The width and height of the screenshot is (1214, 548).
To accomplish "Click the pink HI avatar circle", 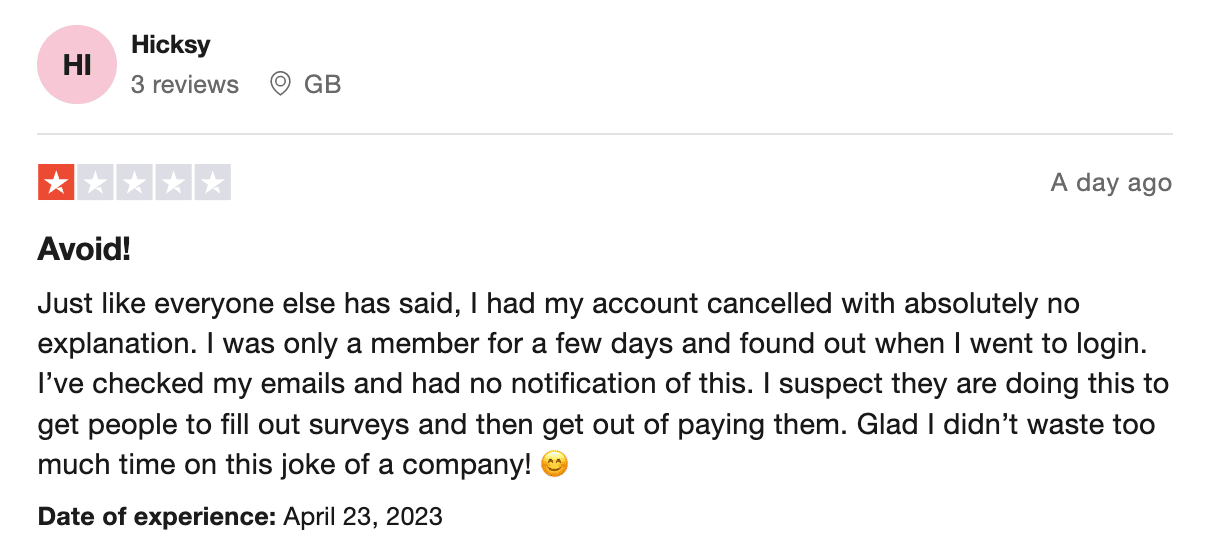I will pyautogui.click(x=78, y=65).
